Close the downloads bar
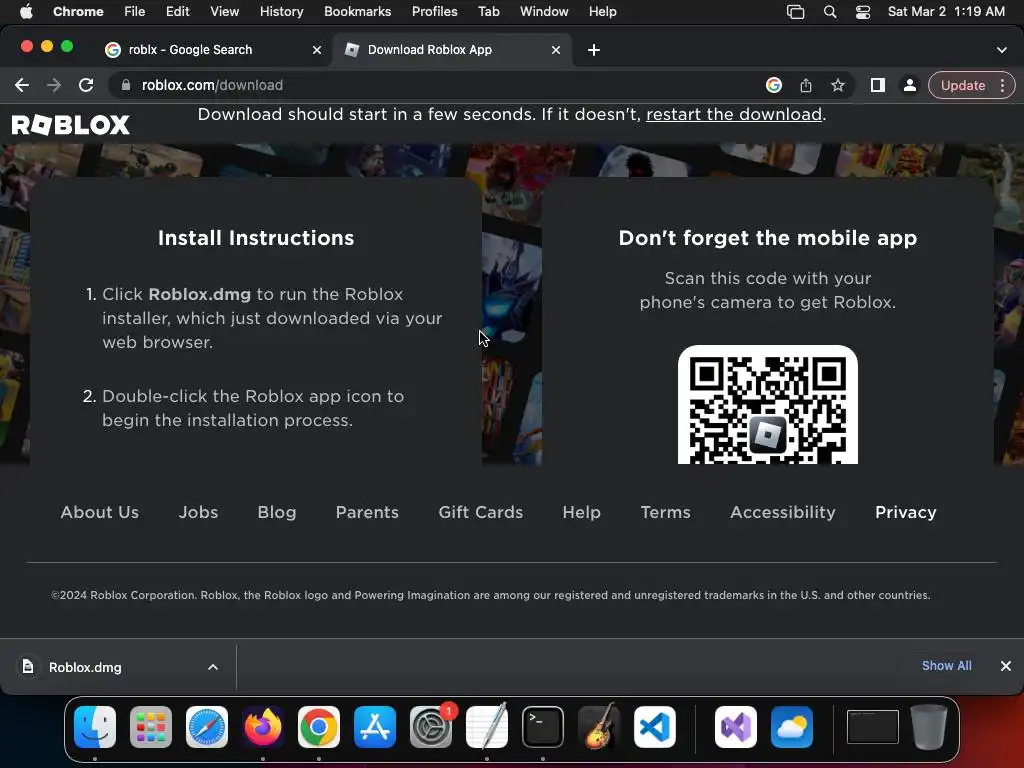 tap(1006, 665)
